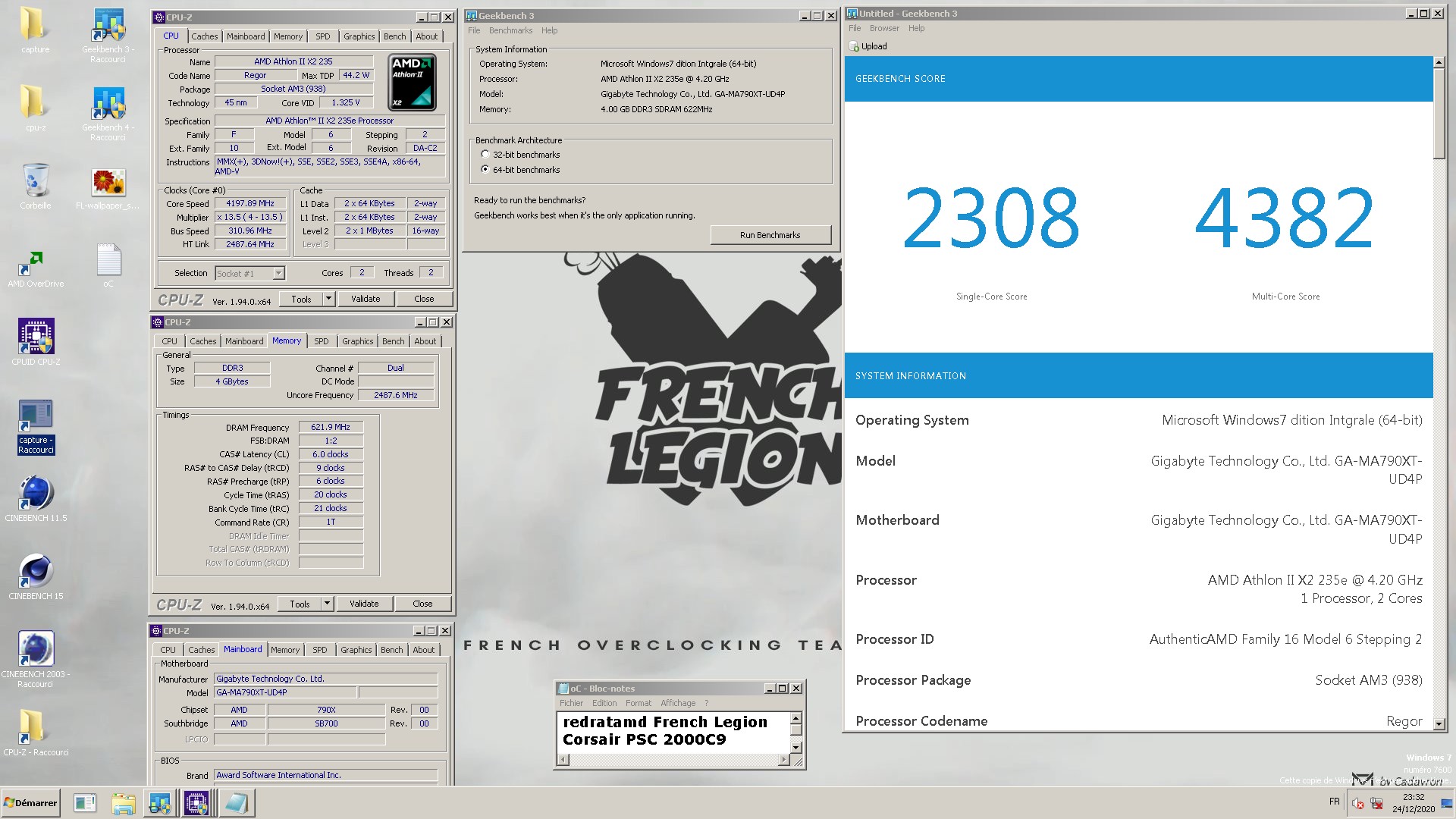This screenshot has width=1456, height=819.
Task: Open Help menu in Geekbench 3 window
Action: [x=549, y=30]
